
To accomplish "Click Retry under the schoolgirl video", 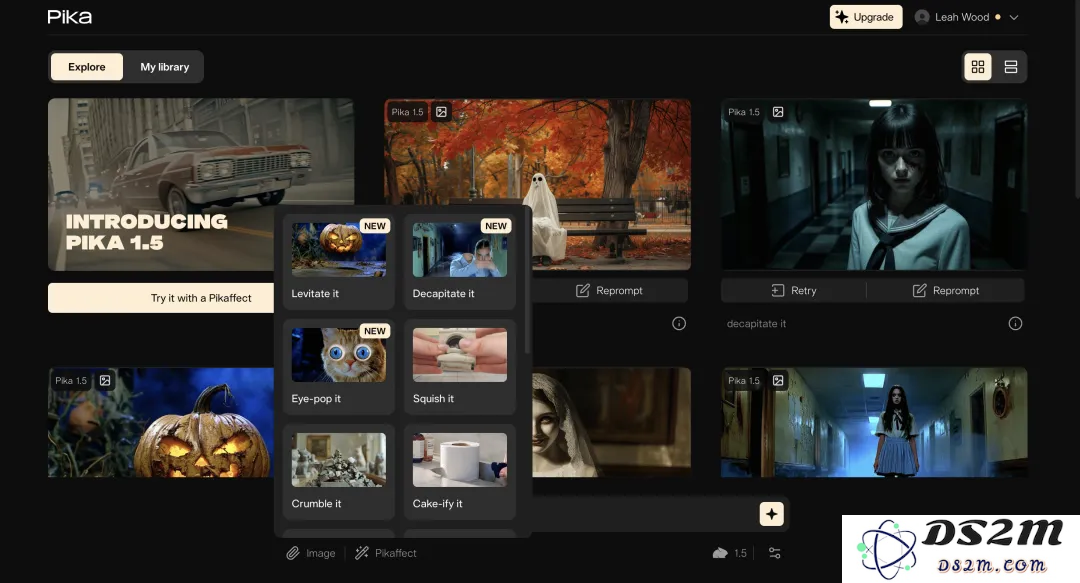I will 793,290.
